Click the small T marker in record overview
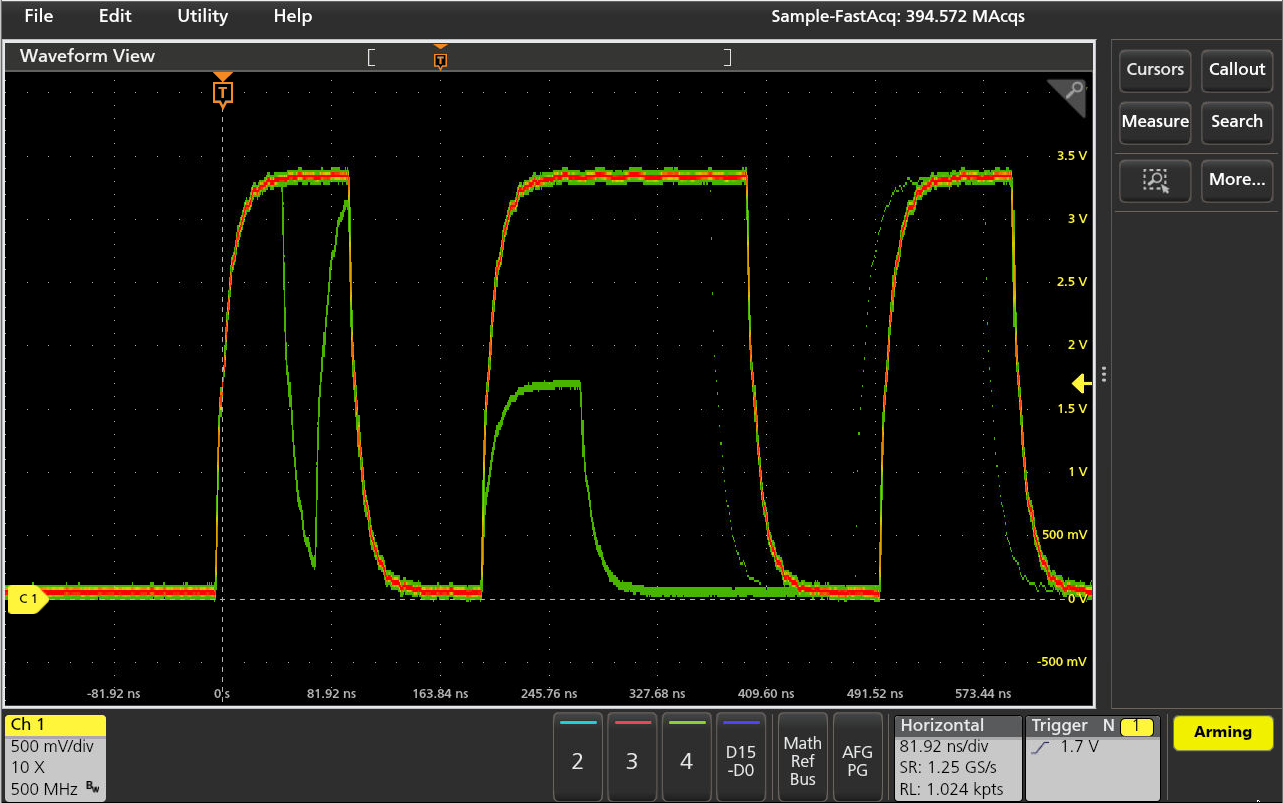 [440, 60]
